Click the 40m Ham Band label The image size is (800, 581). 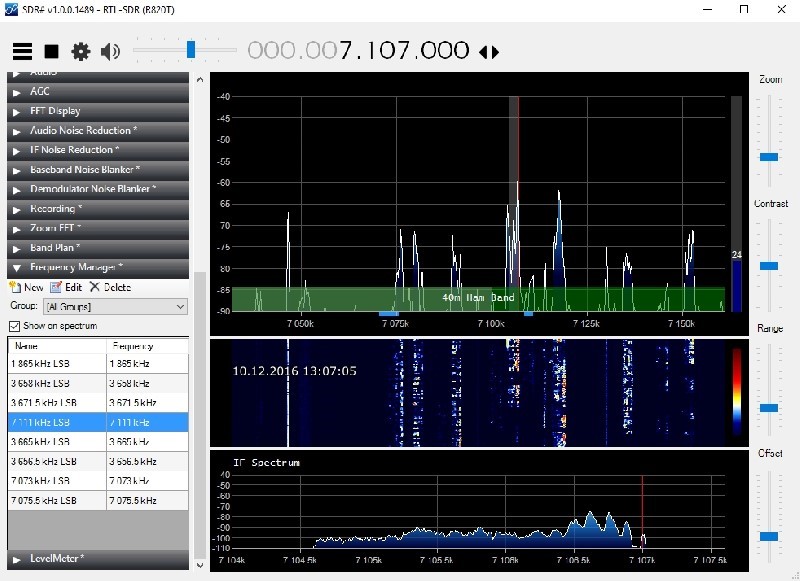(x=478, y=297)
